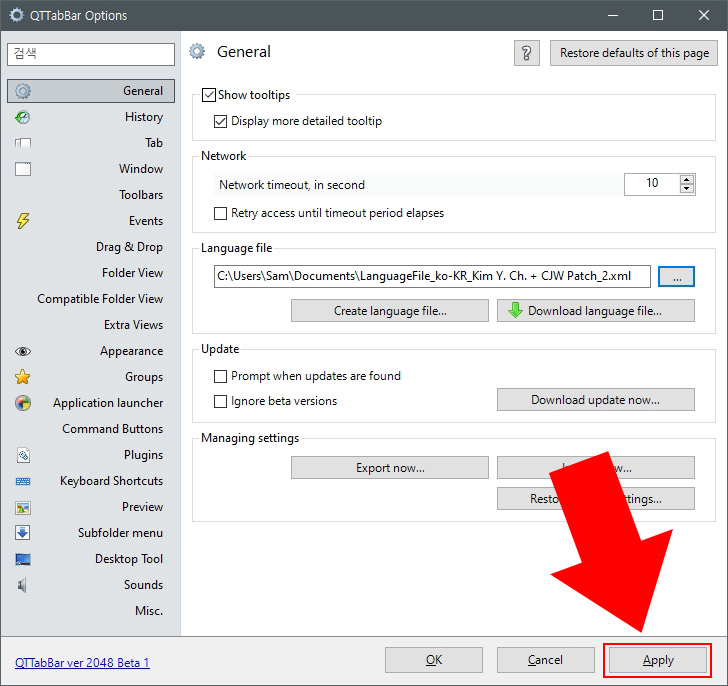This screenshot has height=686, width=728.
Task: Select Groups category
Action: (x=91, y=377)
